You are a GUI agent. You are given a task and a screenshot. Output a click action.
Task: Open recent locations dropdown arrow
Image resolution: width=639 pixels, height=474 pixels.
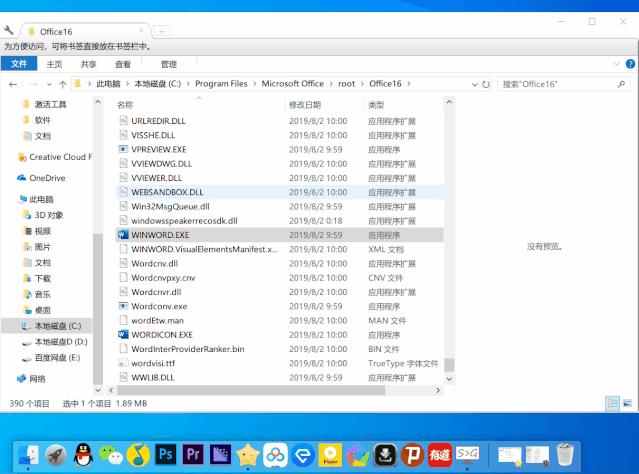point(49,84)
